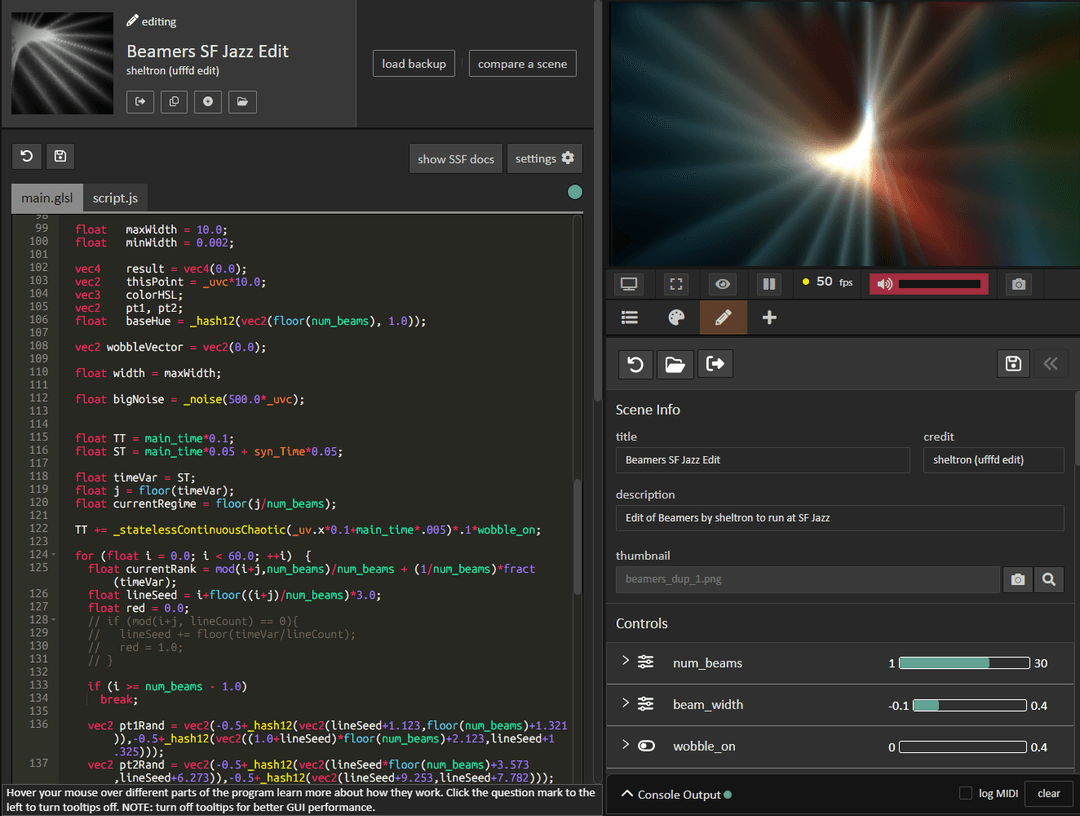The image size is (1080, 816).
Task: Click the undo icon in the Scene Info panel
Action: click(636, 364)
